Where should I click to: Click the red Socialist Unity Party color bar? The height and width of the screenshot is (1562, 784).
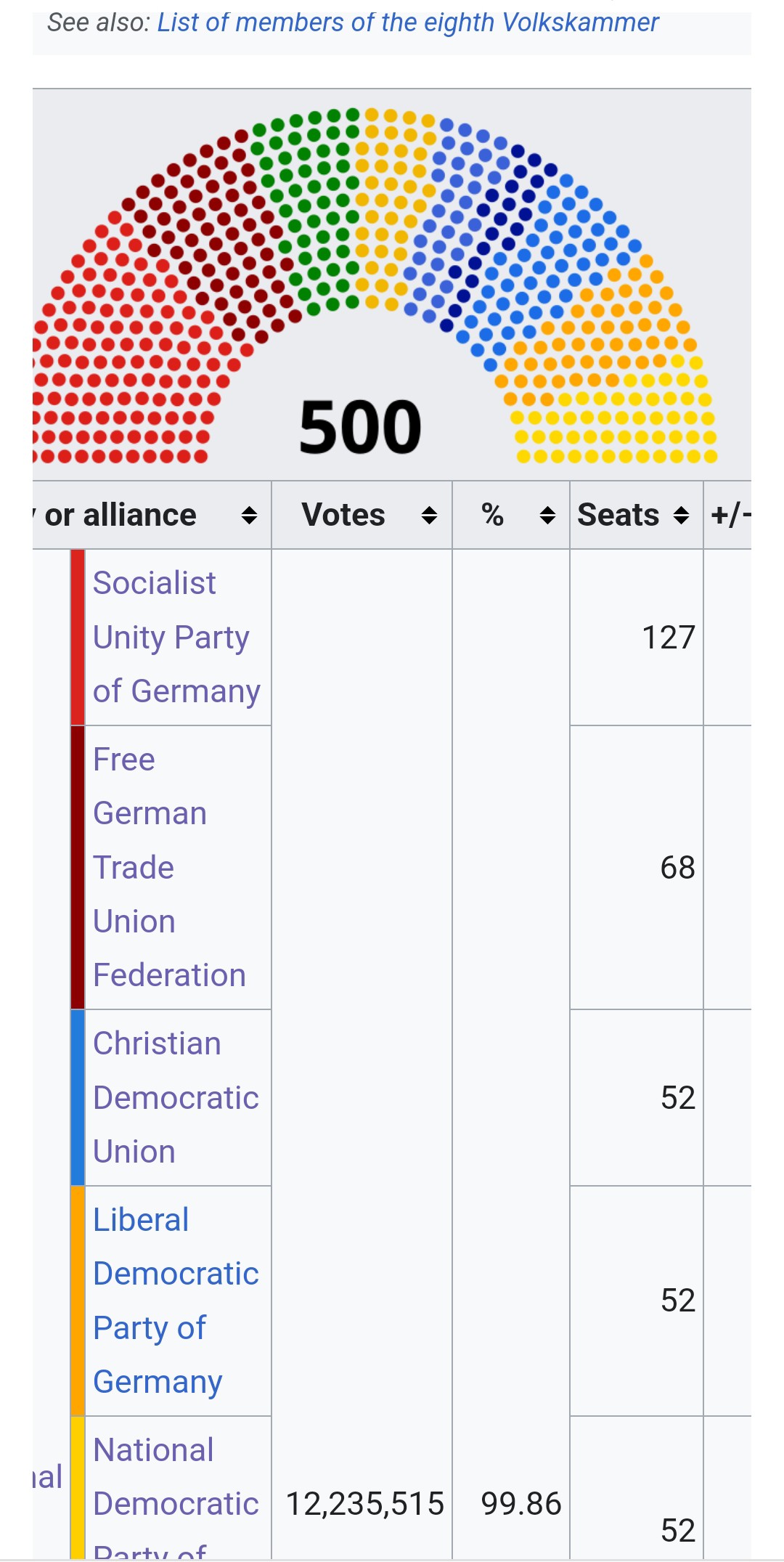point(78,637)
